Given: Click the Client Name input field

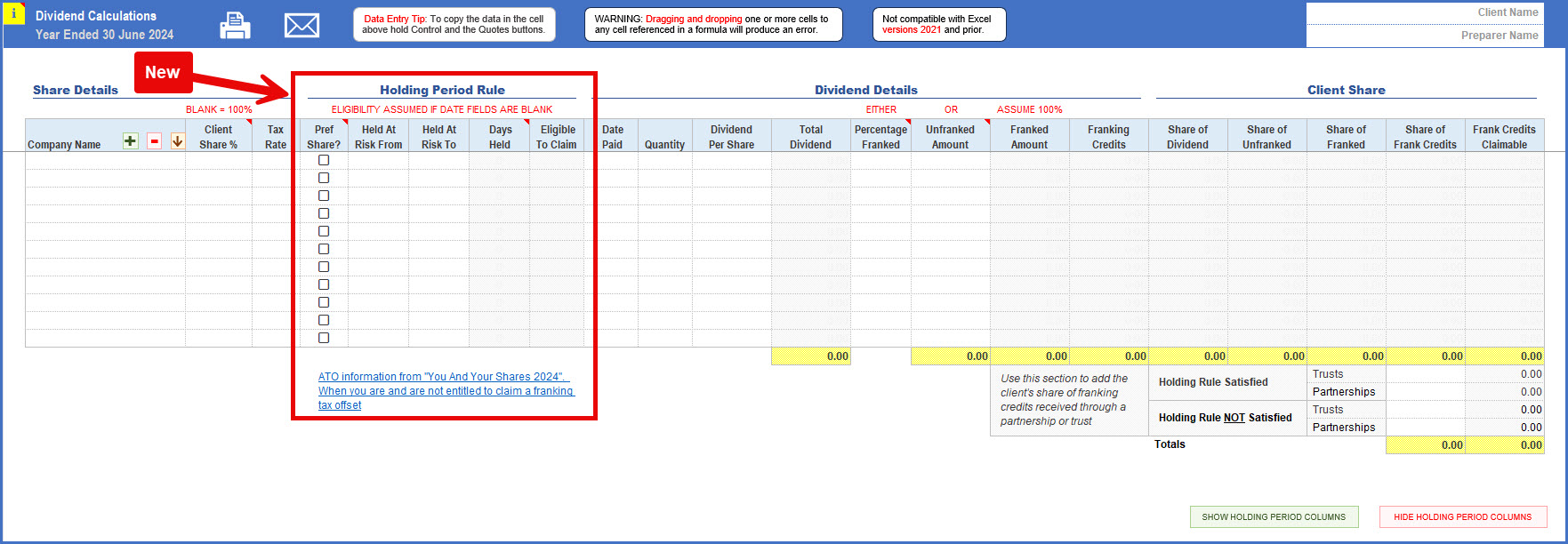Looking at the screenshot, I should click(x=1424, y=12).
